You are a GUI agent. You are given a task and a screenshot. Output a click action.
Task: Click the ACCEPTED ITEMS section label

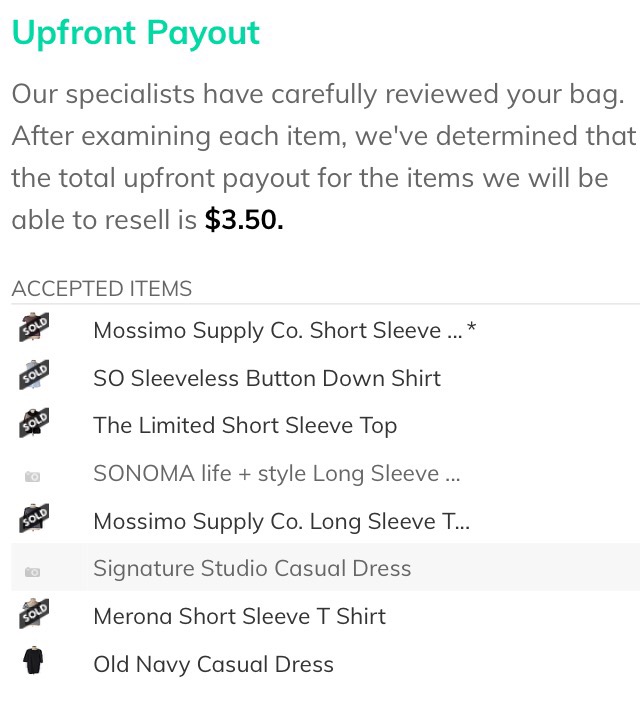click(101, 289)
